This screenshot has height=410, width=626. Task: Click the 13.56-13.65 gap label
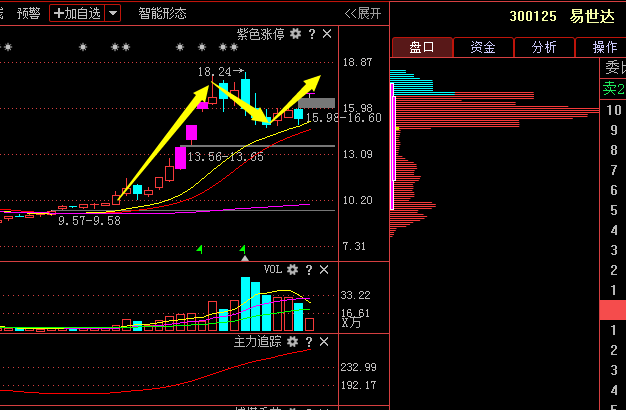click(226, 157)
